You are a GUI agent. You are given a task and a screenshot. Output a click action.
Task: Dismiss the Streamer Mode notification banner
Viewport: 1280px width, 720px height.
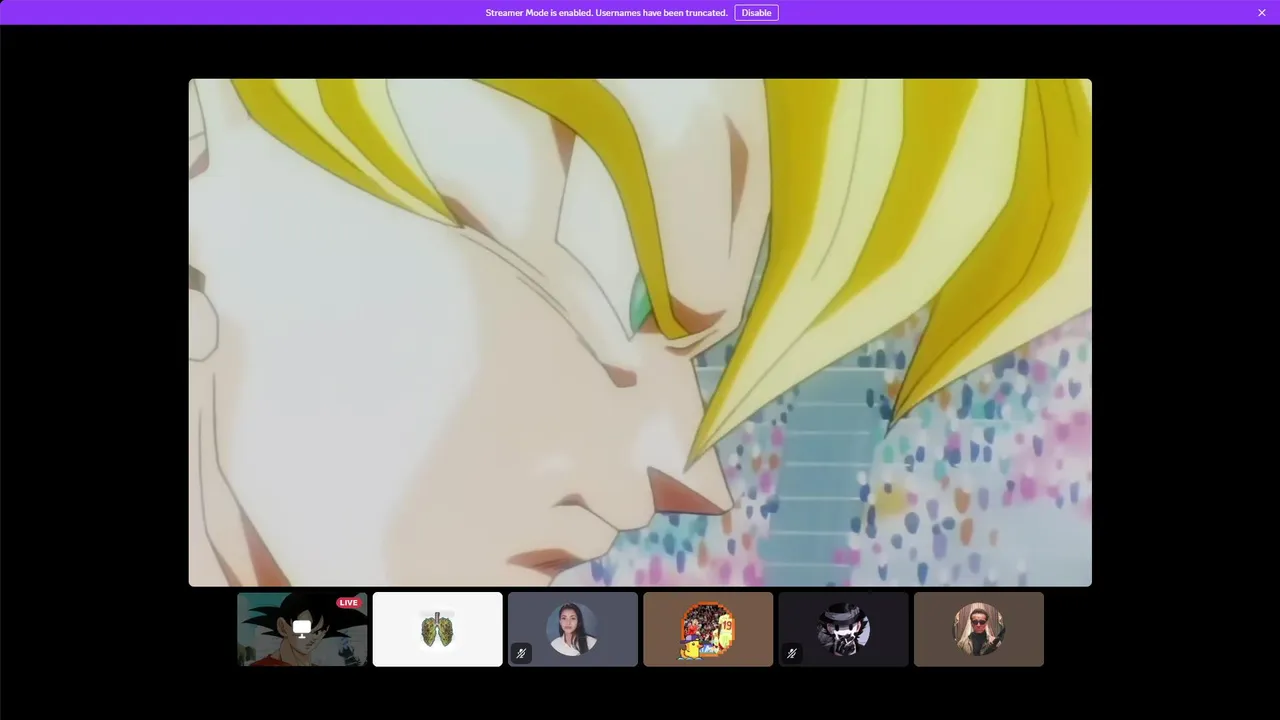click(1262, 13)
